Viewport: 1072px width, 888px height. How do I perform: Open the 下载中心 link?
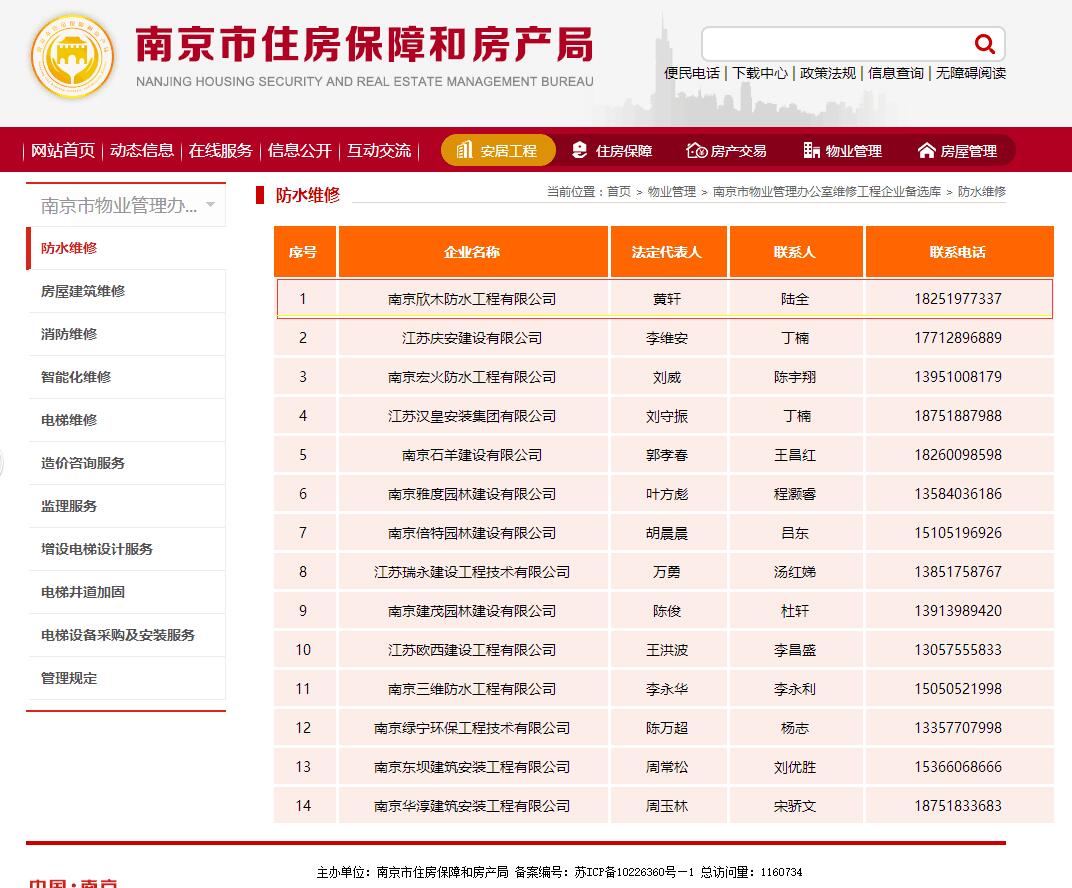coord(760,73)
